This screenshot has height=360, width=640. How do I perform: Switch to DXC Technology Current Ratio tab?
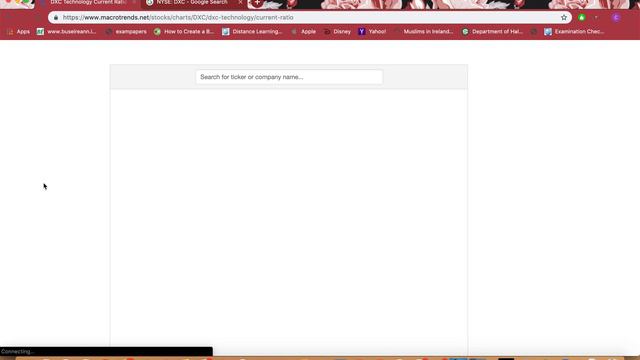(87, 2)
